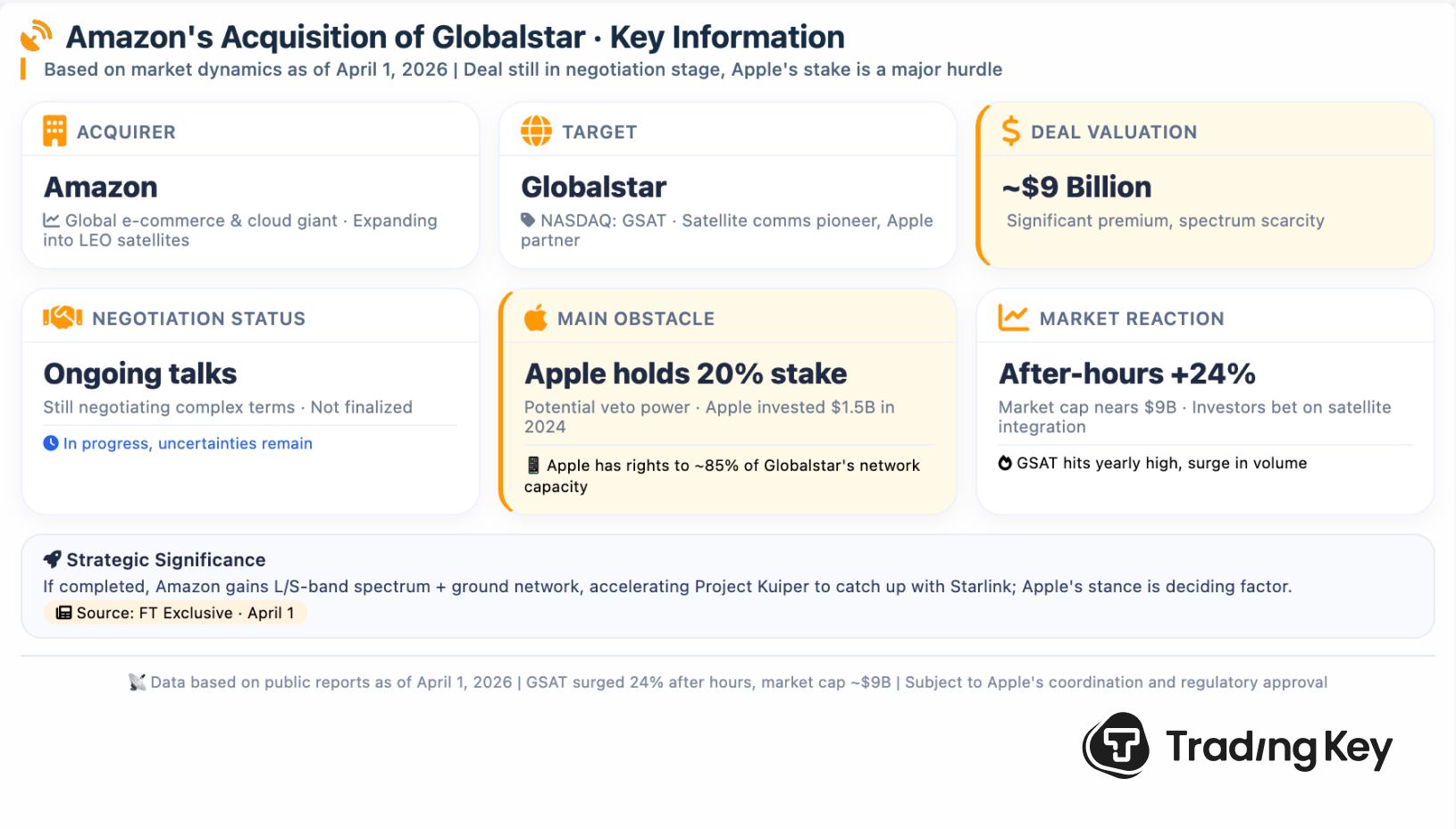Click the small chart icon under Amazon
Image resolution: width=1456 pixels, height=829 pixels.
click(x=52, y=221)
